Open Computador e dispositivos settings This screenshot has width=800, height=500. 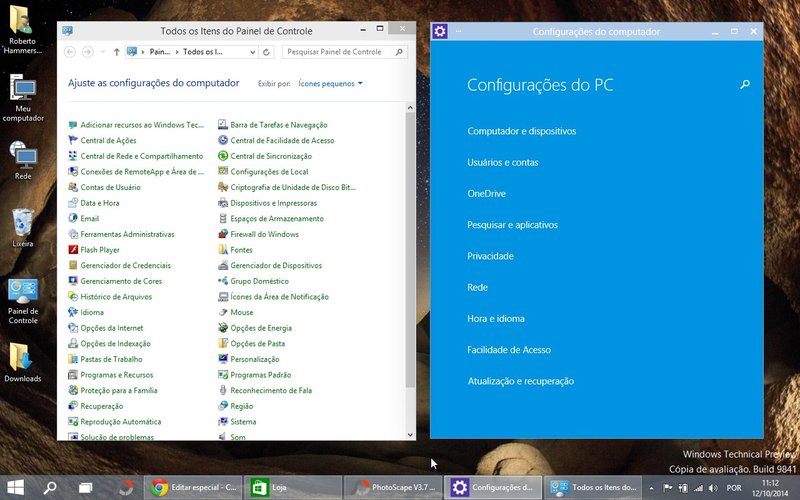tap(521, 131)
